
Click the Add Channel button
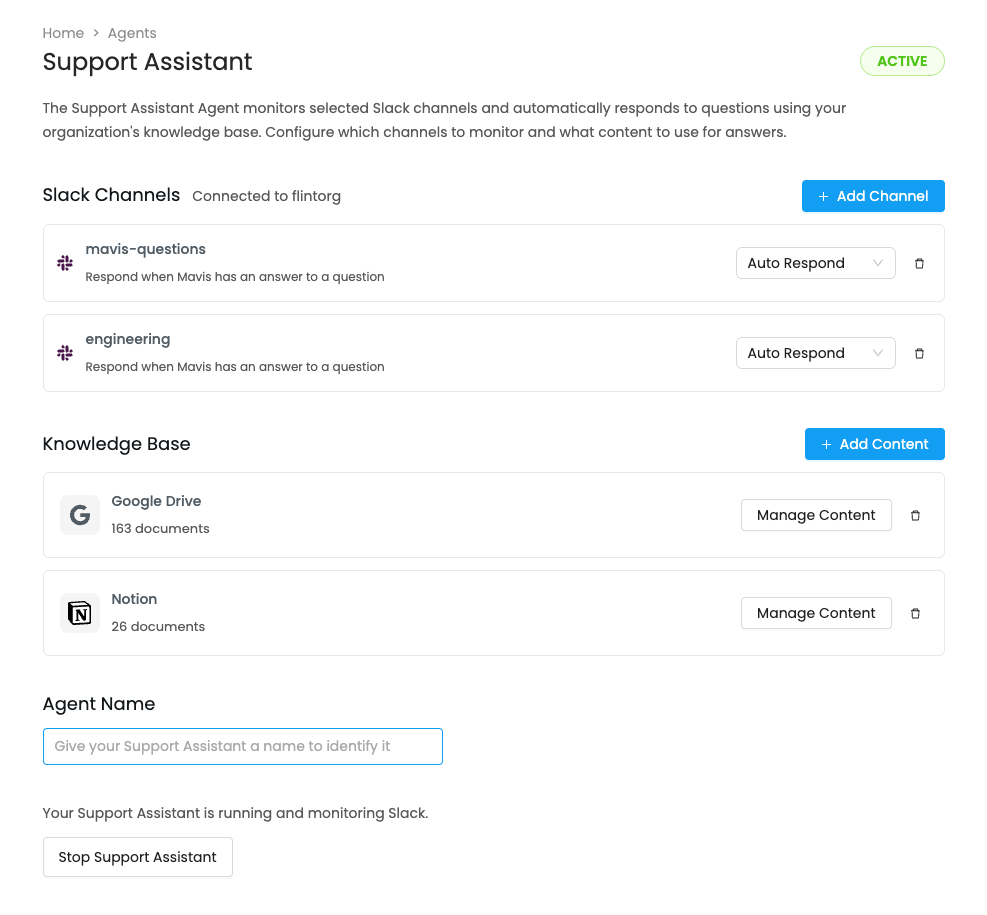coord(873,196)
